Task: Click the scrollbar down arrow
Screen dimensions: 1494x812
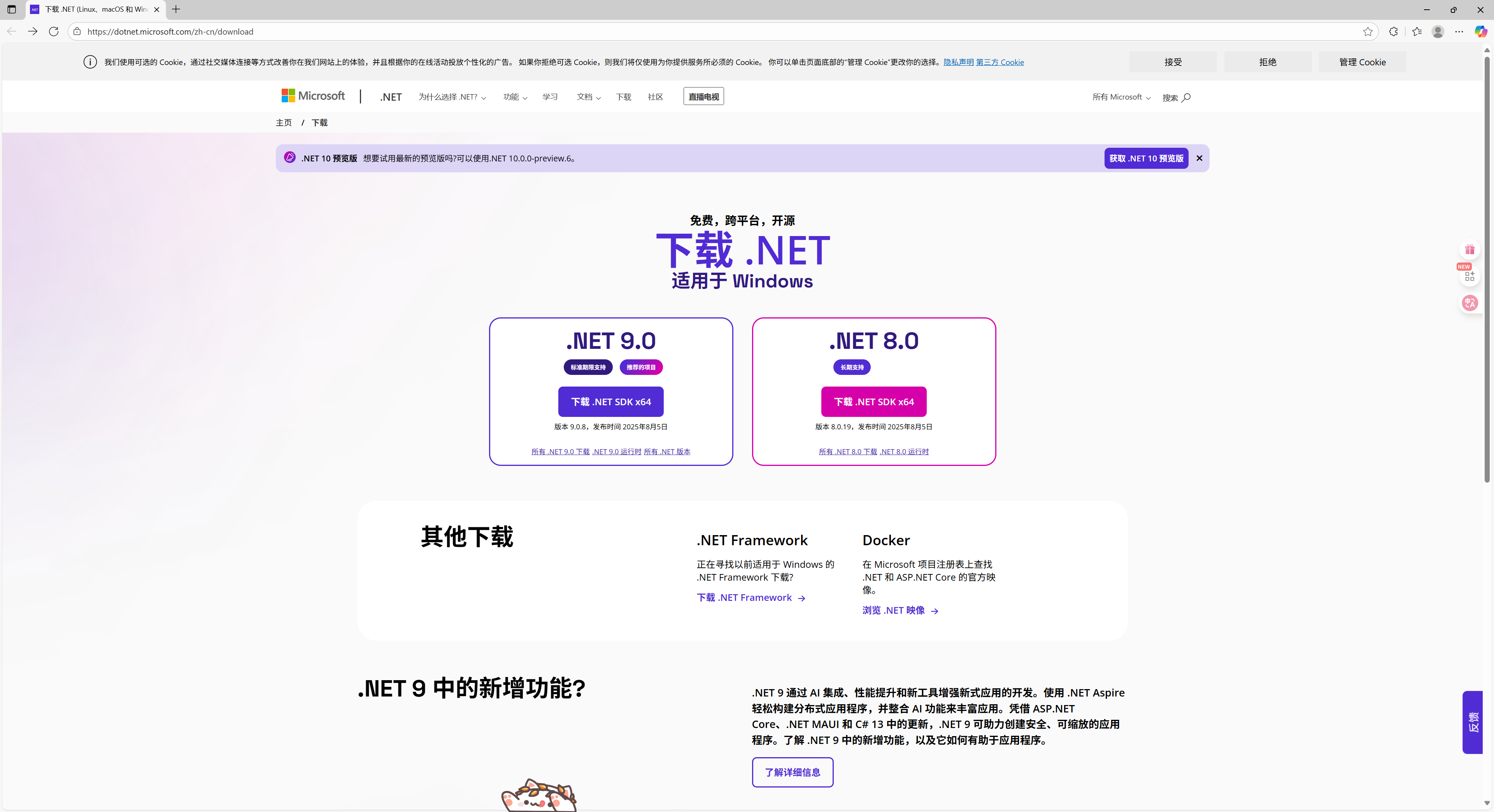Action: point(1487,803)
